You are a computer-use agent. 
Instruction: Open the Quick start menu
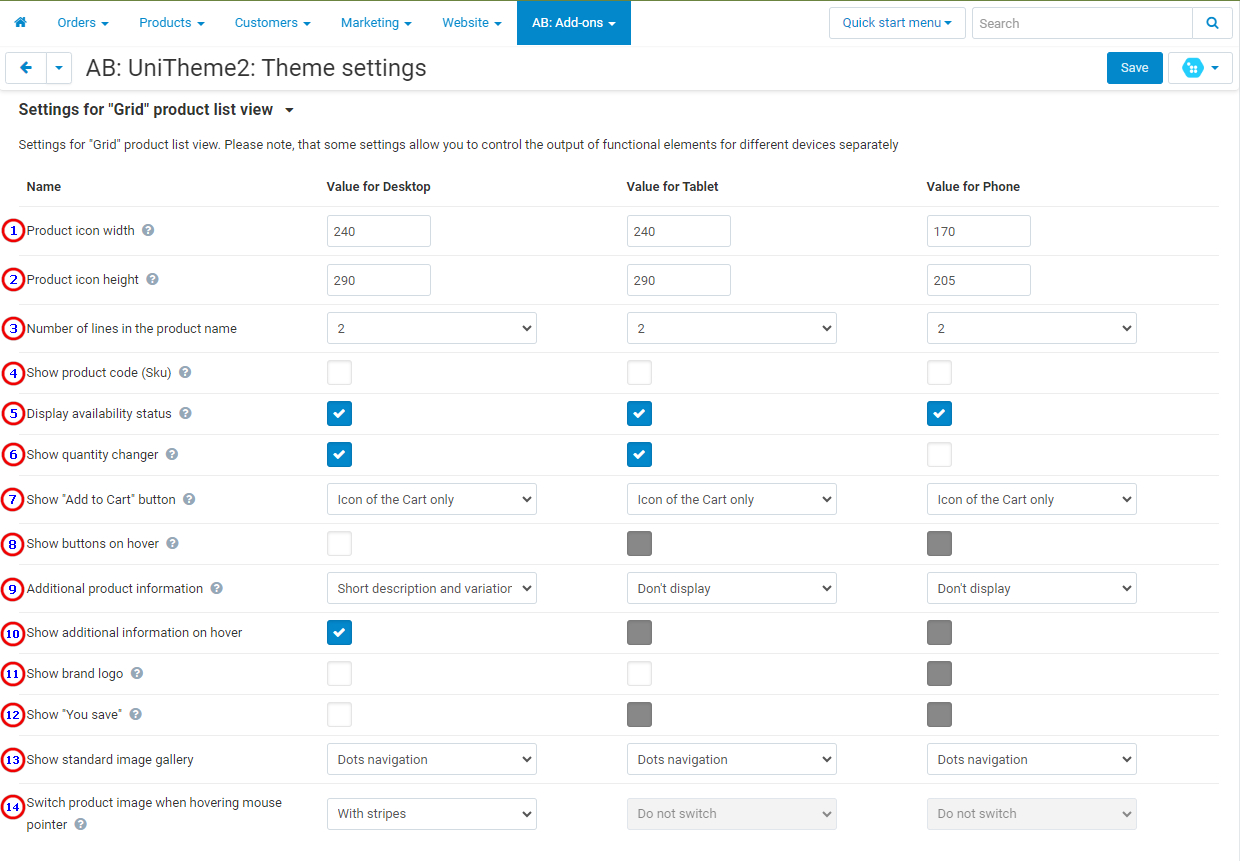[896, 23]
